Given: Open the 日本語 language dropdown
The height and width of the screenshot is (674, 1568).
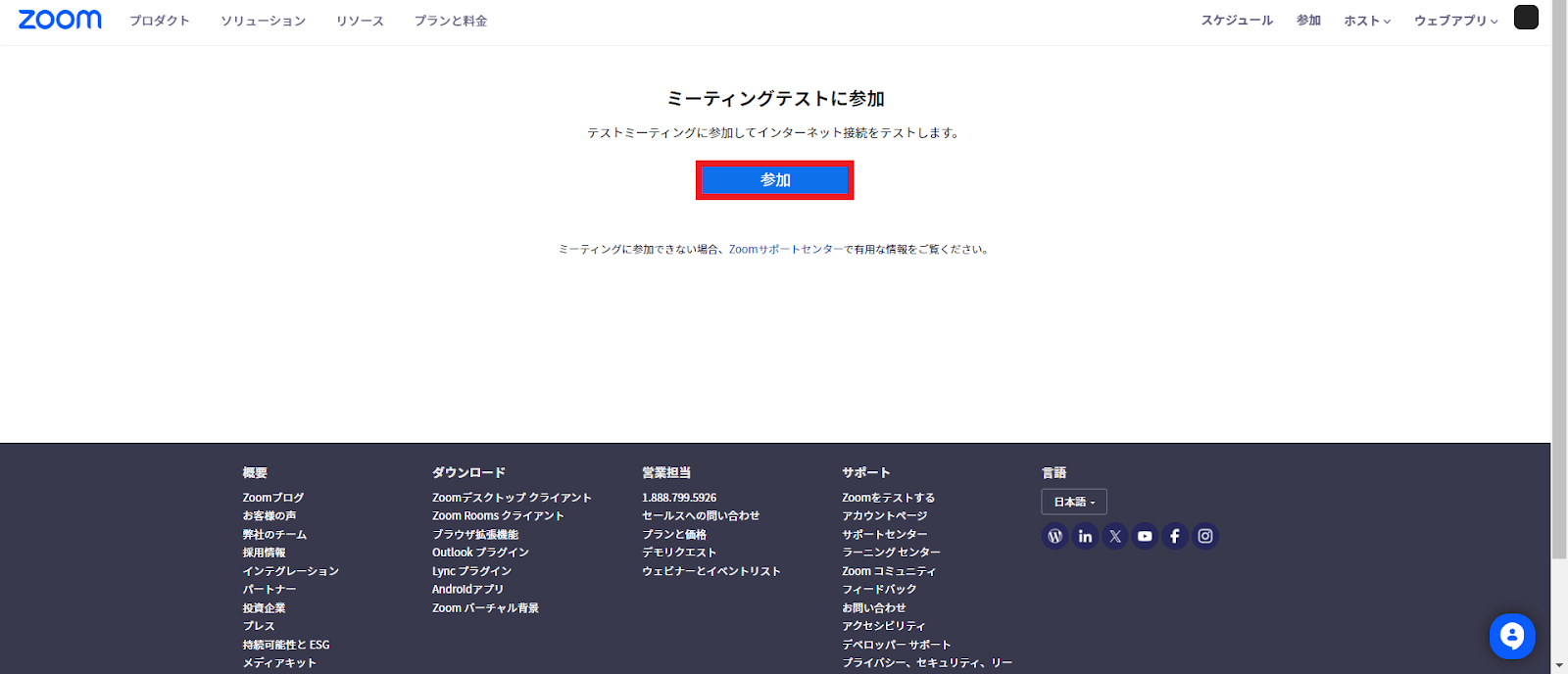Looking at the screenshot, I should click(x=1074, y=502).
